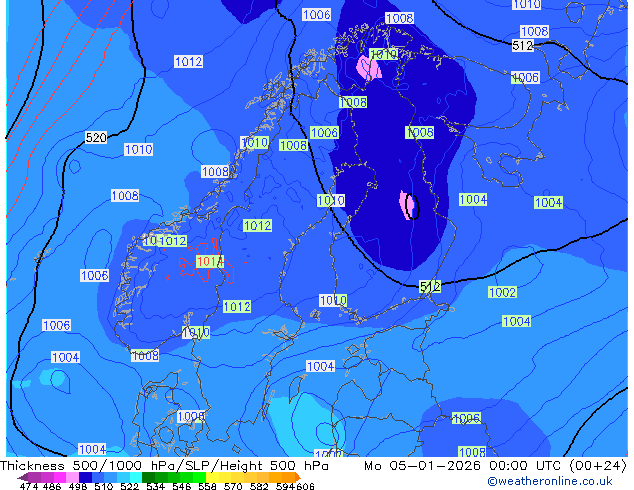Screen dimensions: 634x490
Task: Click the date text 'Mo 05-01-2026'
Action: (x=422, y=466)
